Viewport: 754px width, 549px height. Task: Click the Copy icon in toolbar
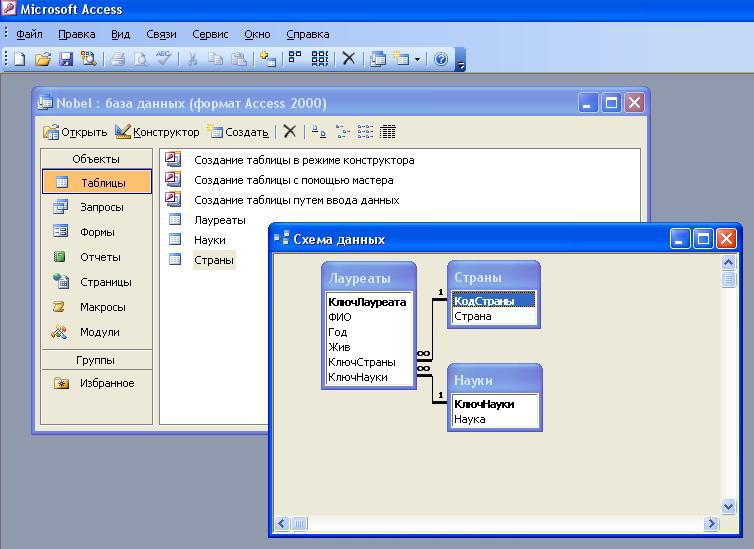[x=215, y=59]
